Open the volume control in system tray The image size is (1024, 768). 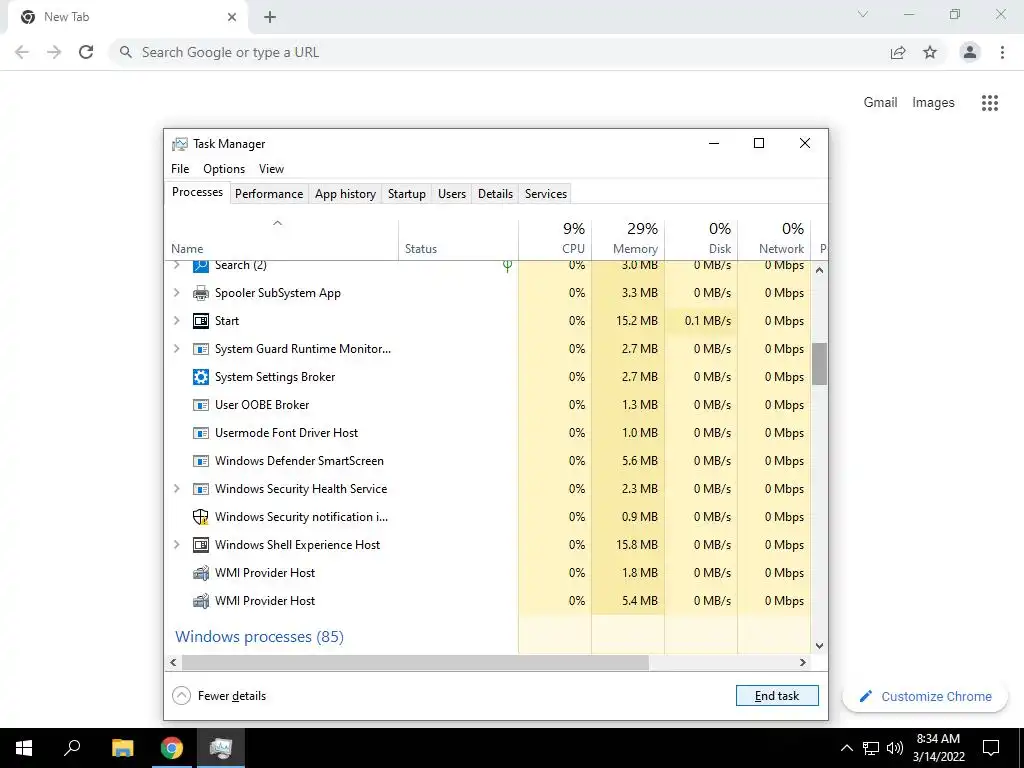[895, 748]
